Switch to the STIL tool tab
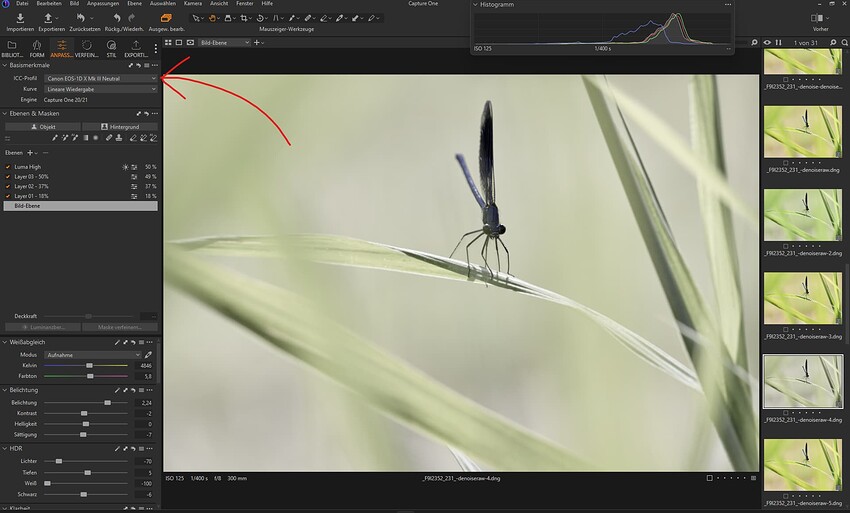The height and width of the screenshot is (513, 850). [111, 49]
